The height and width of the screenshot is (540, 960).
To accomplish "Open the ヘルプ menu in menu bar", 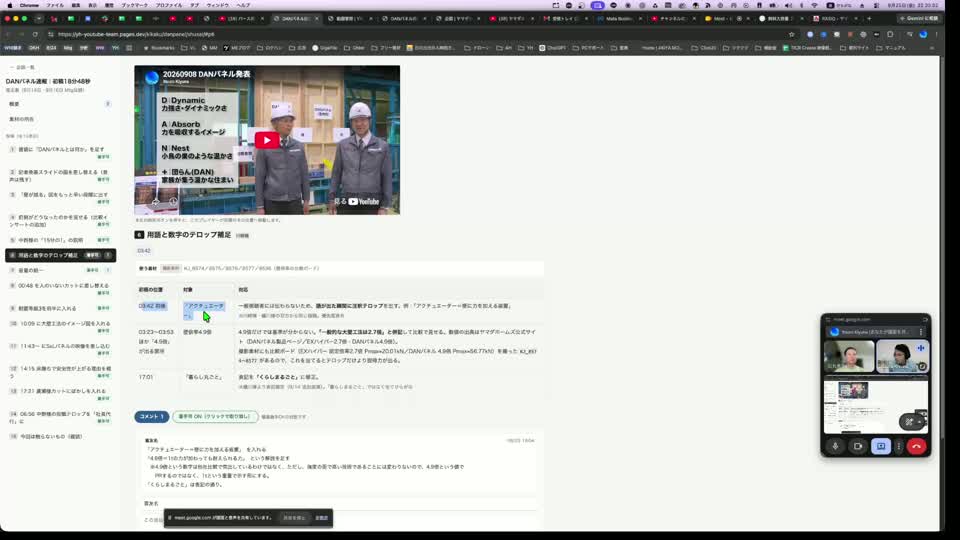I will [243, 5].
